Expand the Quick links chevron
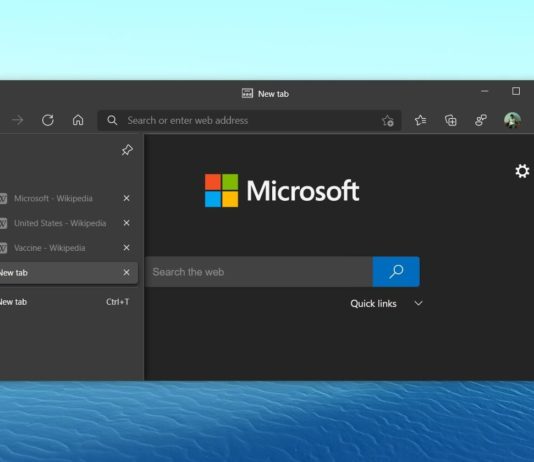 [x=419, y=303]
